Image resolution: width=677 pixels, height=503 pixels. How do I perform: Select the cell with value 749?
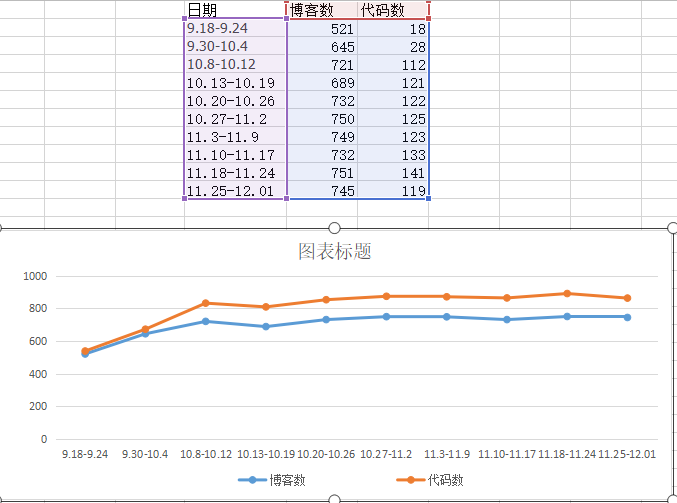[322, 136]
